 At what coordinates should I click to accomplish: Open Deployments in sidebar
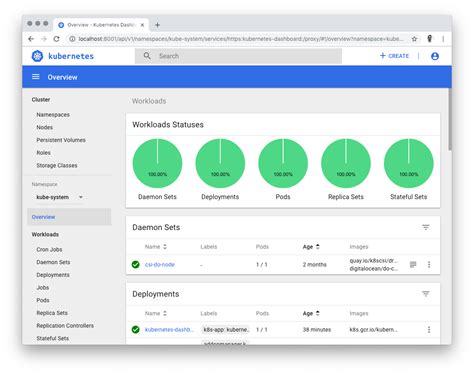click(x=53, y=275)
